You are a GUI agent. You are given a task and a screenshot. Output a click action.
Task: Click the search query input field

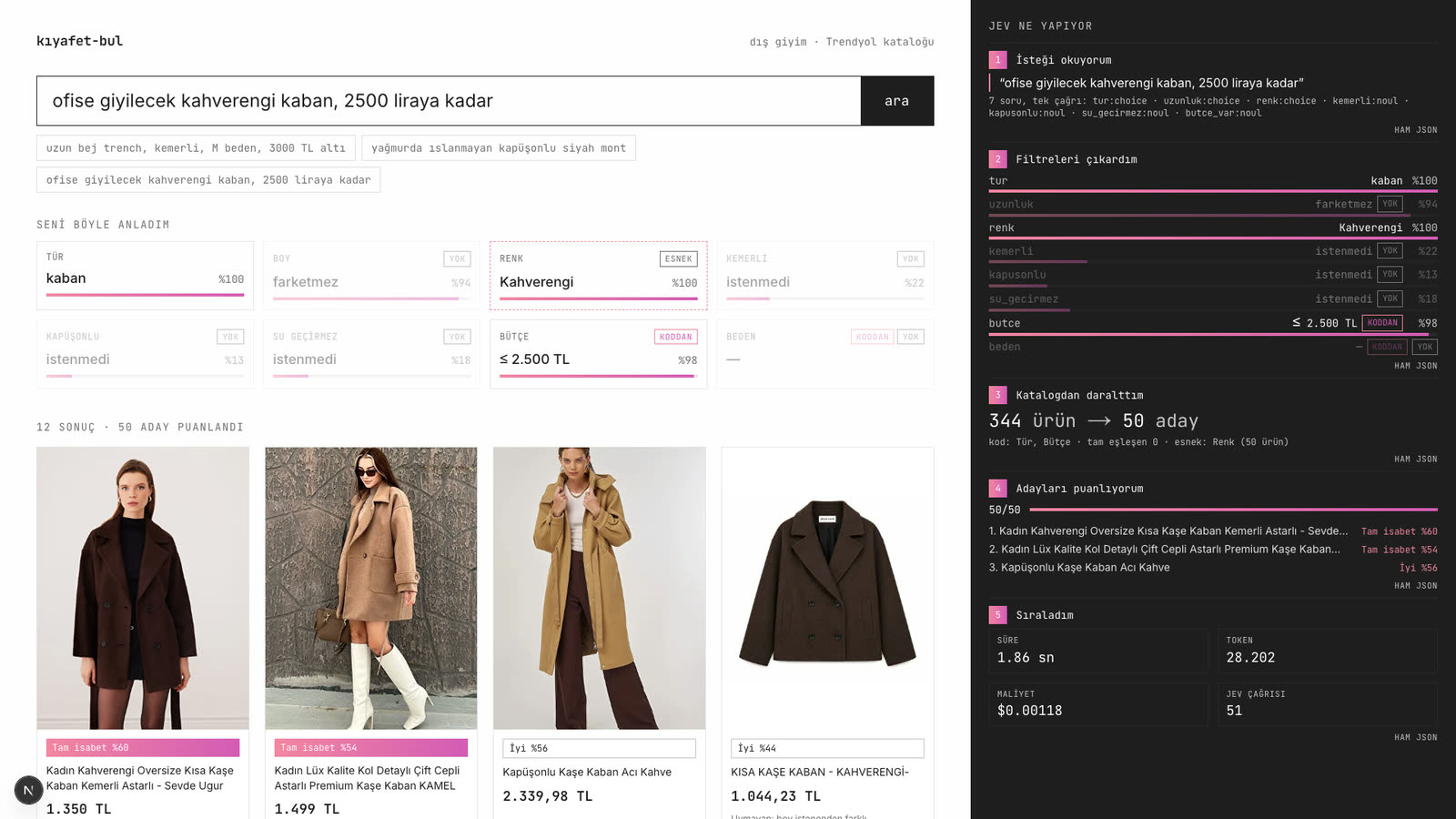click(x=449, y=101)
